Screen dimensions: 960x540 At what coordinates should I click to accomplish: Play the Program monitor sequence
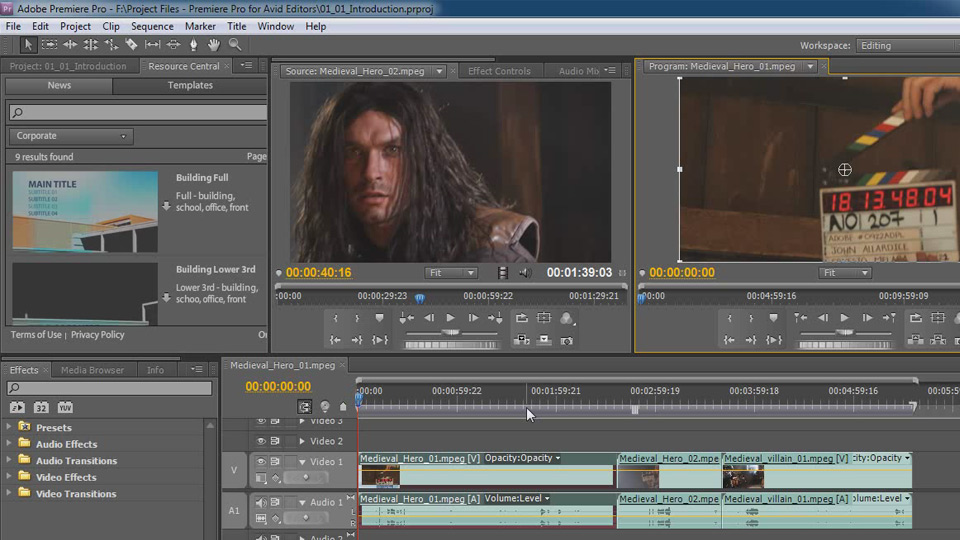click(x=845, y=318)
